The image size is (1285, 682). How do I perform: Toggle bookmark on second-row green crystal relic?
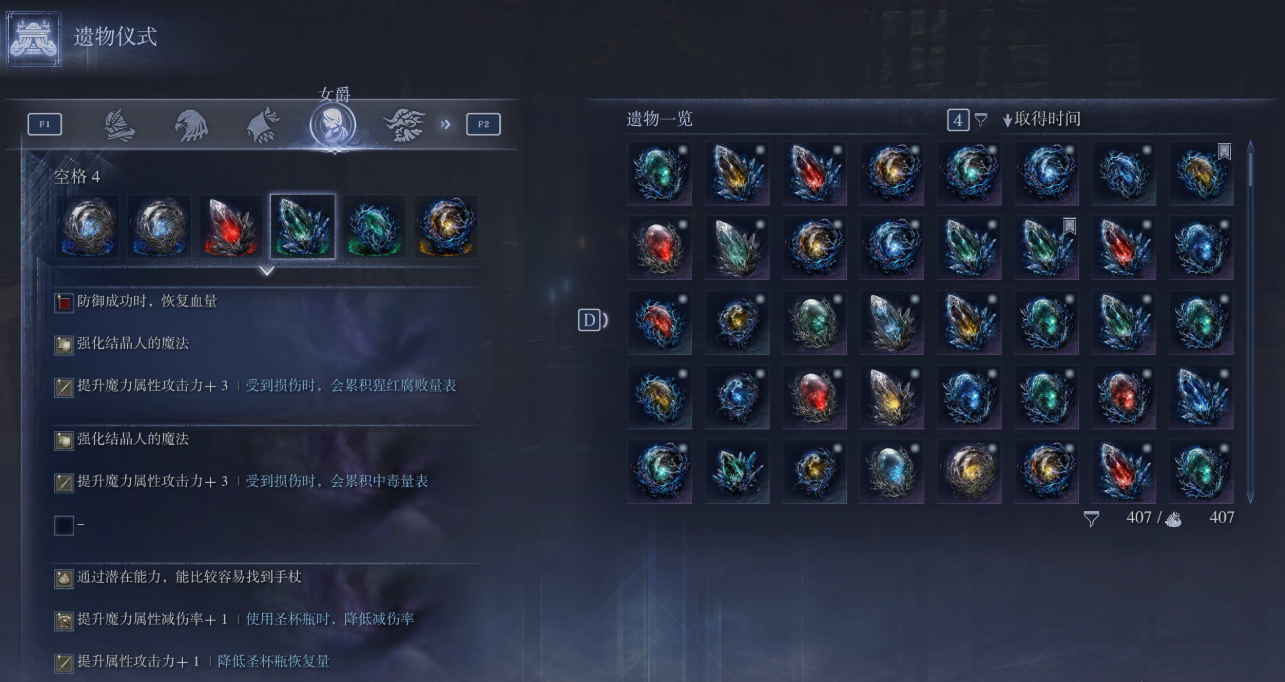point(1068,226)
